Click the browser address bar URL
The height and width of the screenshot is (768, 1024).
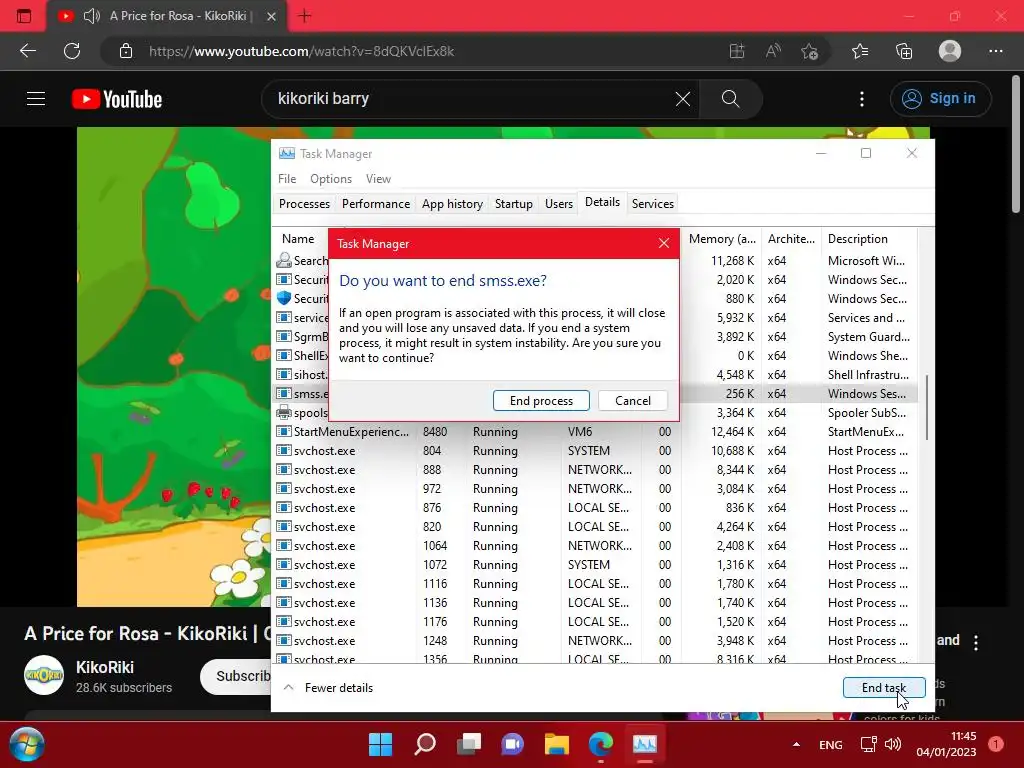click(301, 51)
